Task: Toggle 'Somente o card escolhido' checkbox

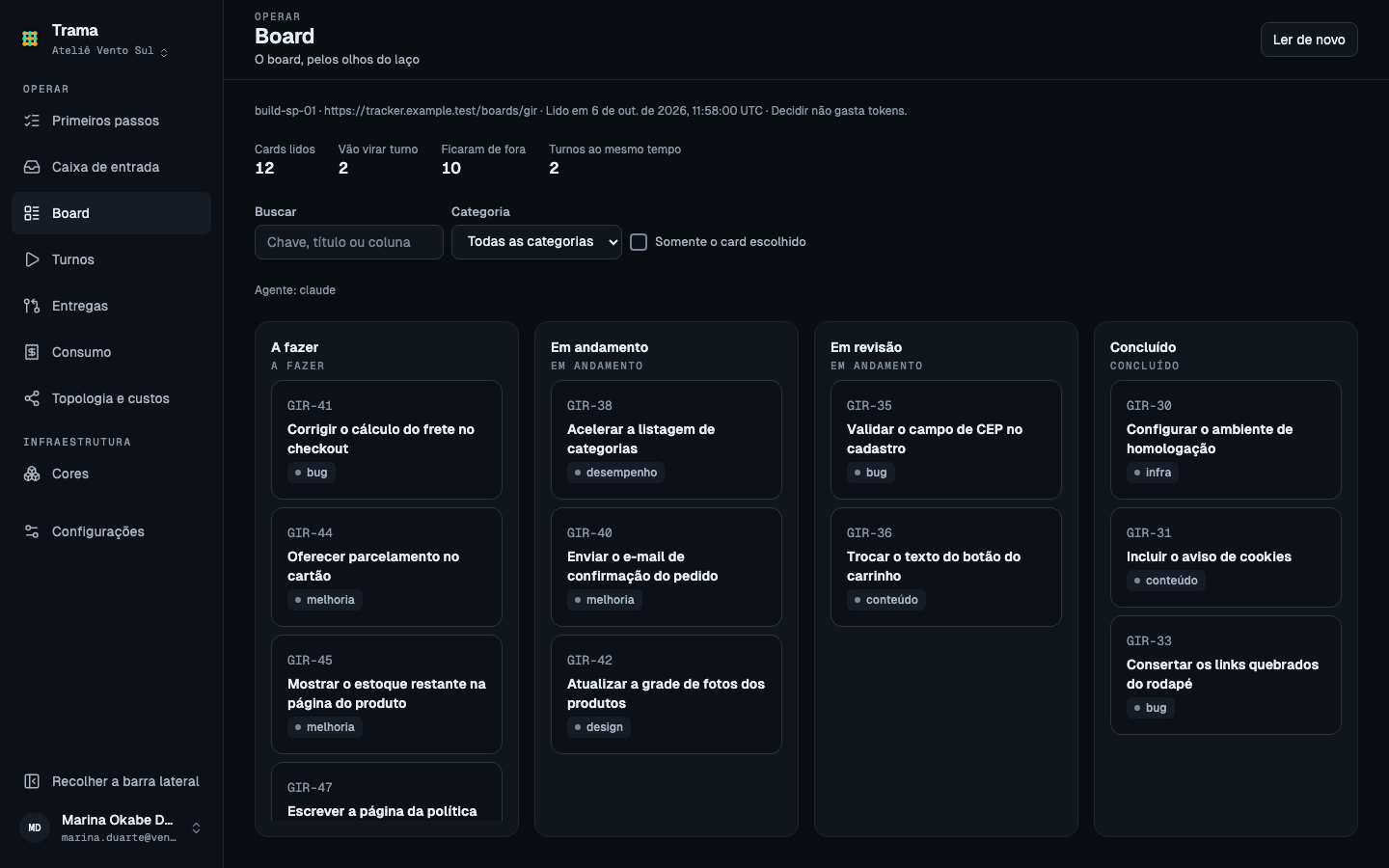Action: (x=639, y=242)
